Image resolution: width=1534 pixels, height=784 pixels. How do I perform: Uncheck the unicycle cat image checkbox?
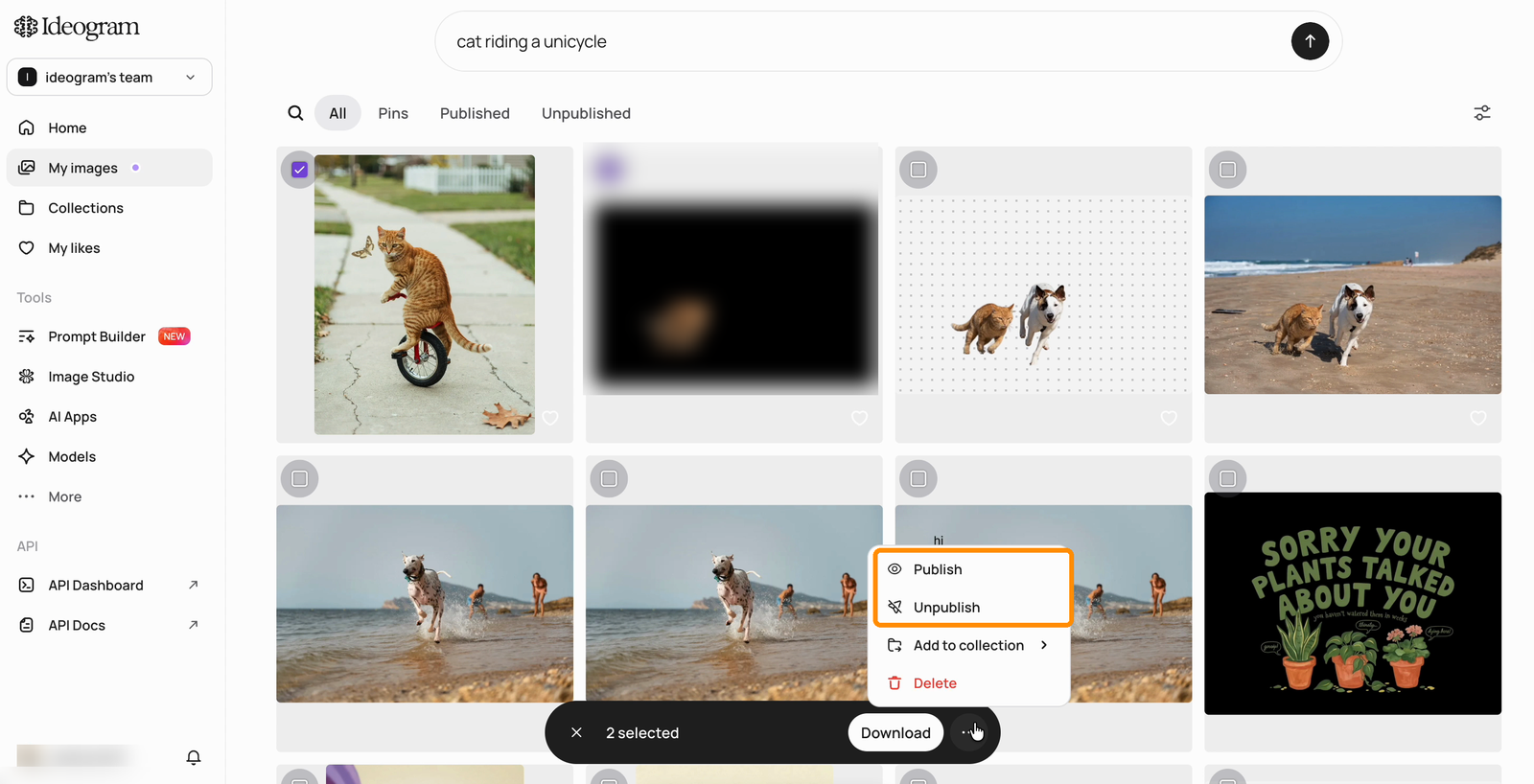300,170
